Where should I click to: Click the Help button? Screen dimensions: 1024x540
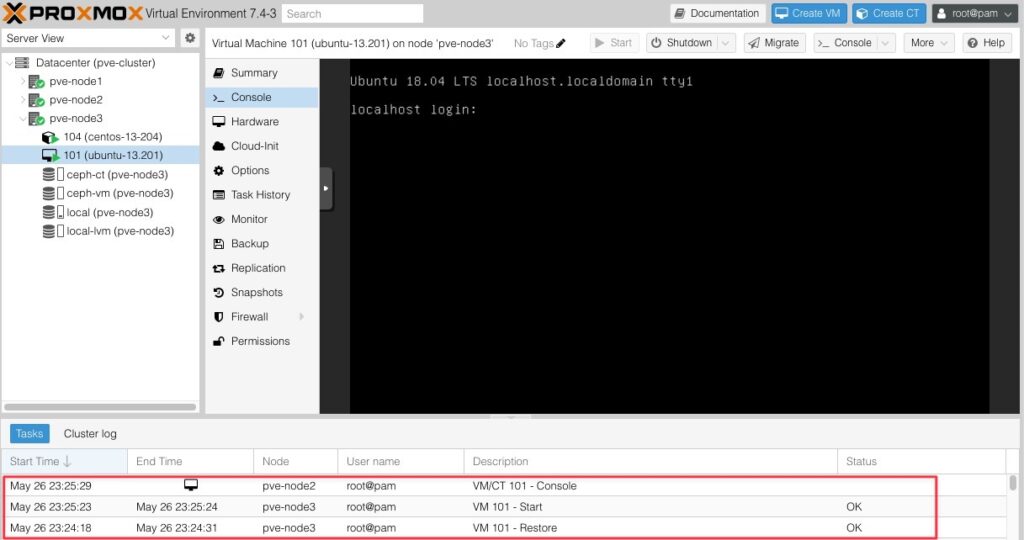pyautogui.click(x=987, y=43)
